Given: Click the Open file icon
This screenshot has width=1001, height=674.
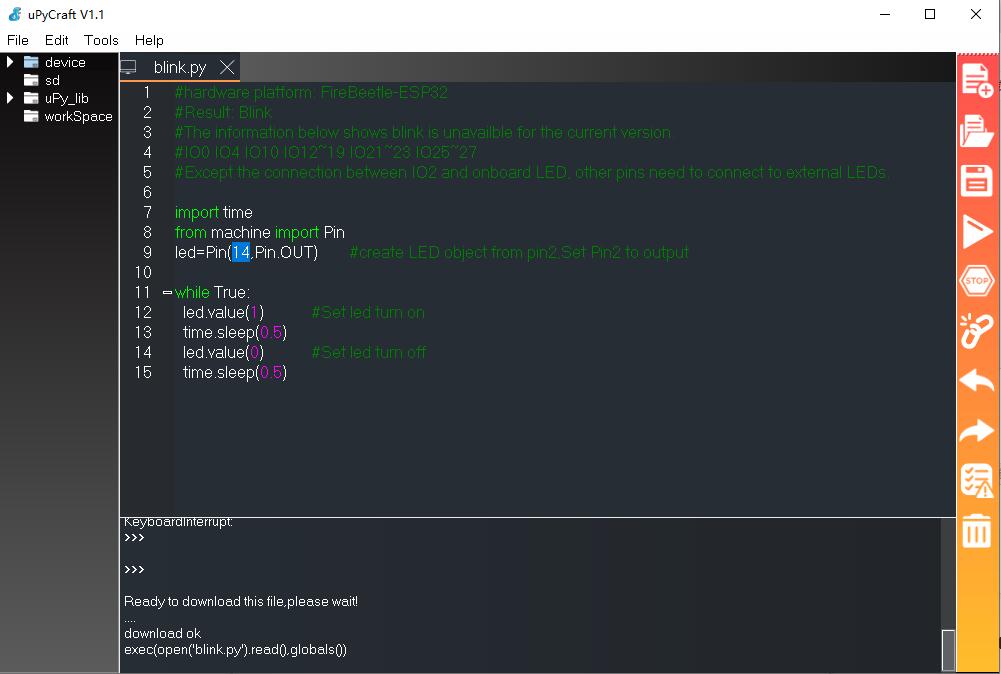Looking at the screenshot, I should [977, 131].
